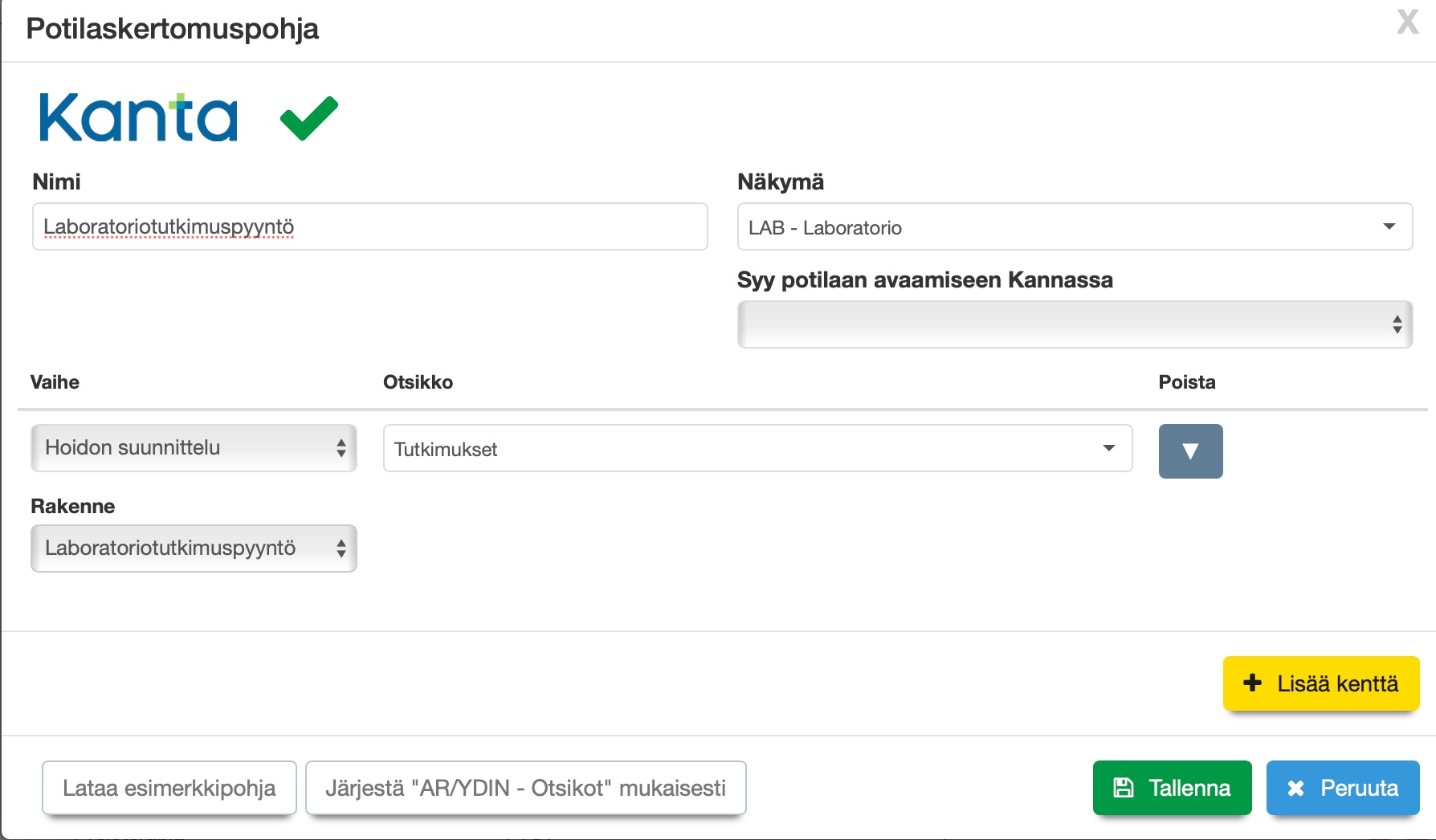This screenshot has height=840, width=1436.
Task: Close the Potilaskertomuspohja dialog with X
Action: 1408,22
